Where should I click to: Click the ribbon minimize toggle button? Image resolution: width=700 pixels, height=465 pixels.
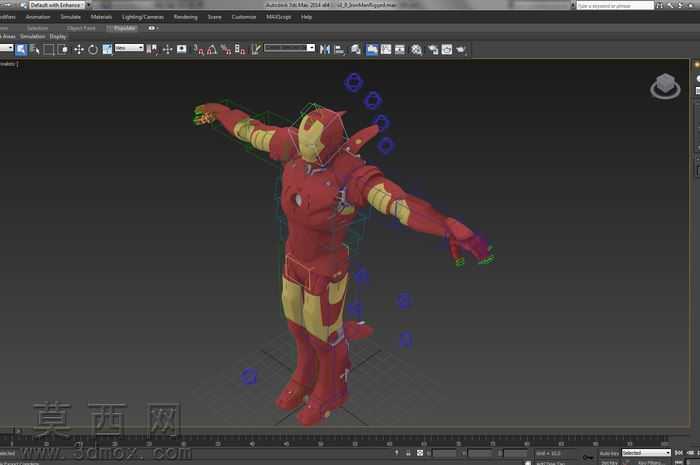pos(152,28)
